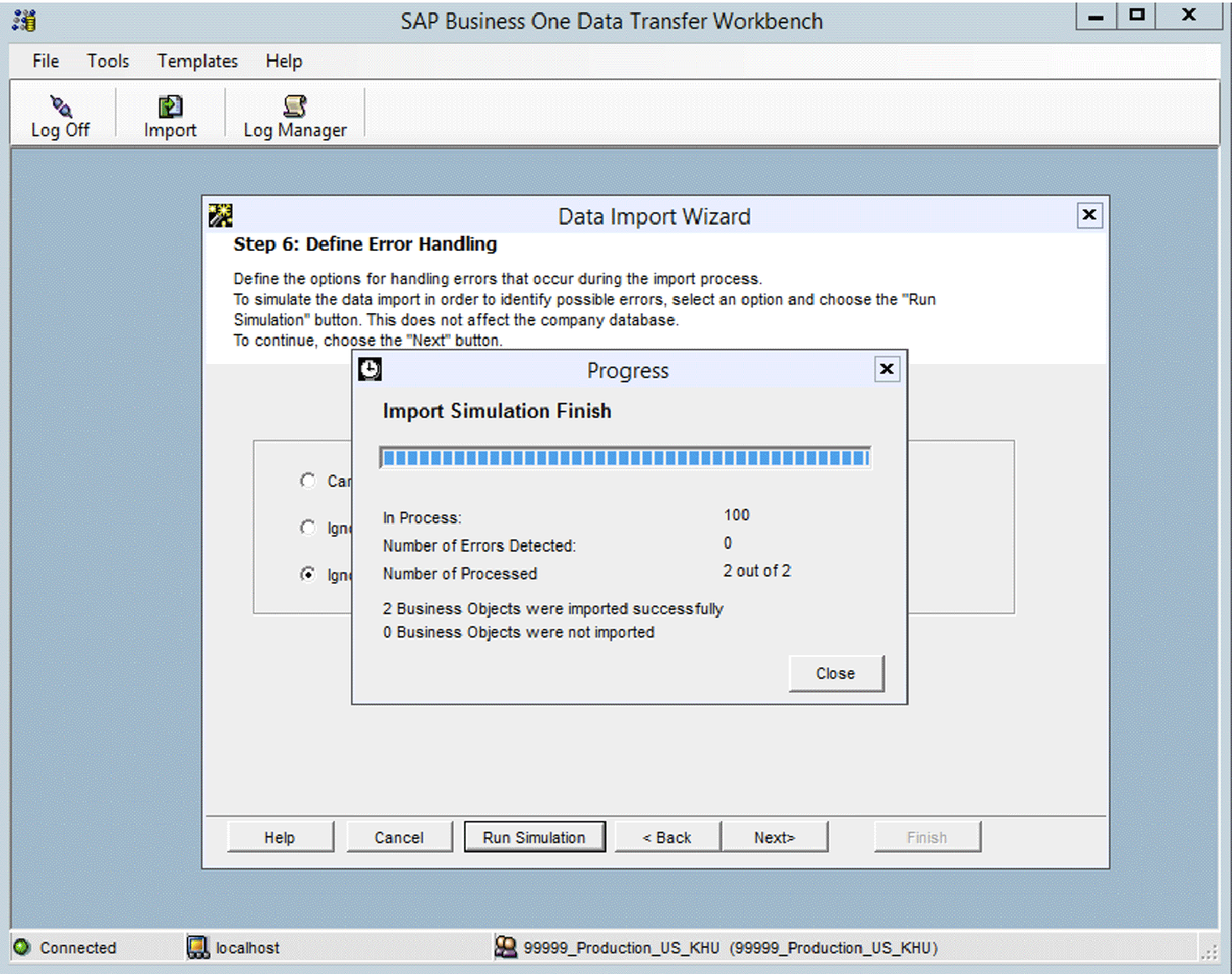This screenshot has width=1232, height=974.
Task: Click Close in the Progress dialog
Action: pyautogui.click(x=836, y=674)
